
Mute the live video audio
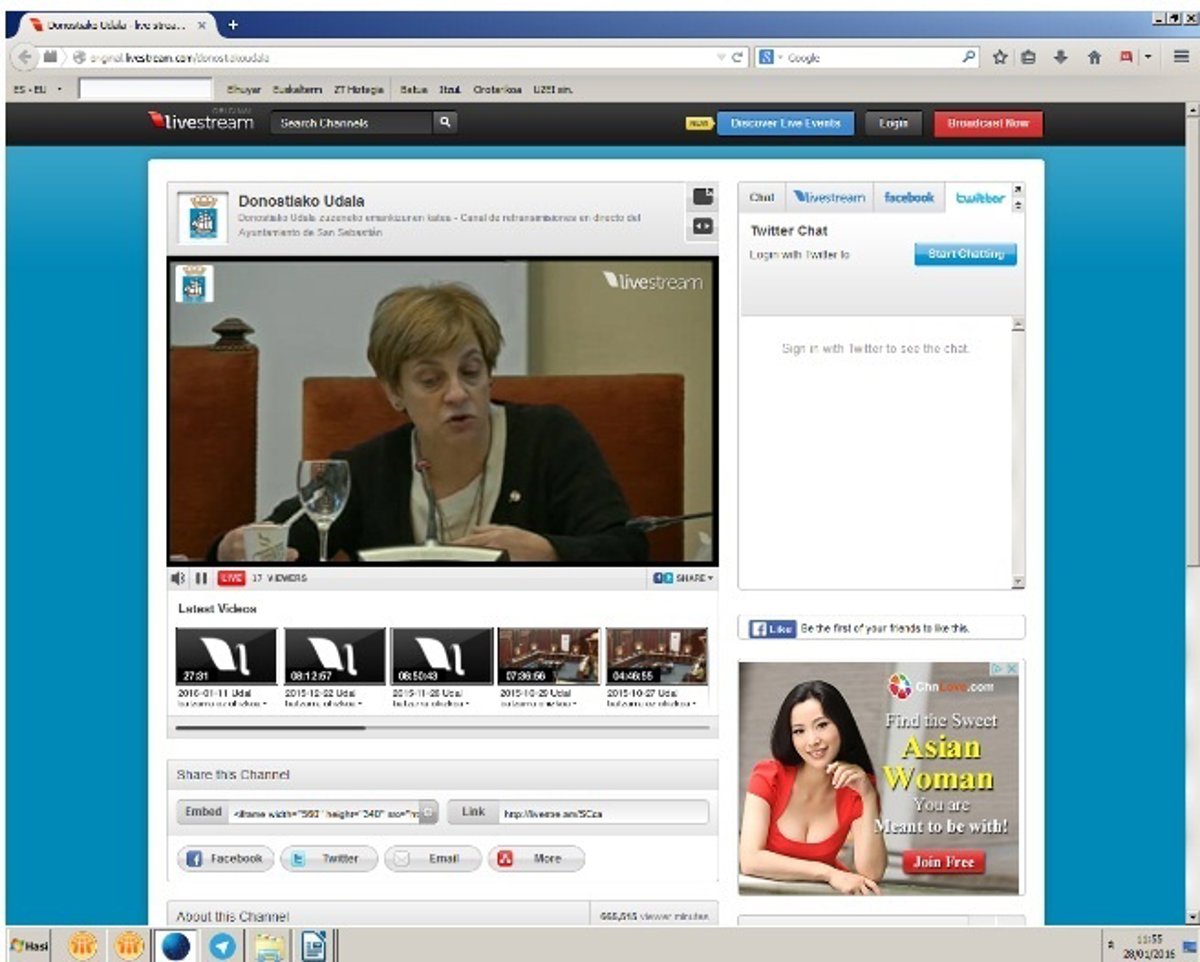[x=178, y=578]
